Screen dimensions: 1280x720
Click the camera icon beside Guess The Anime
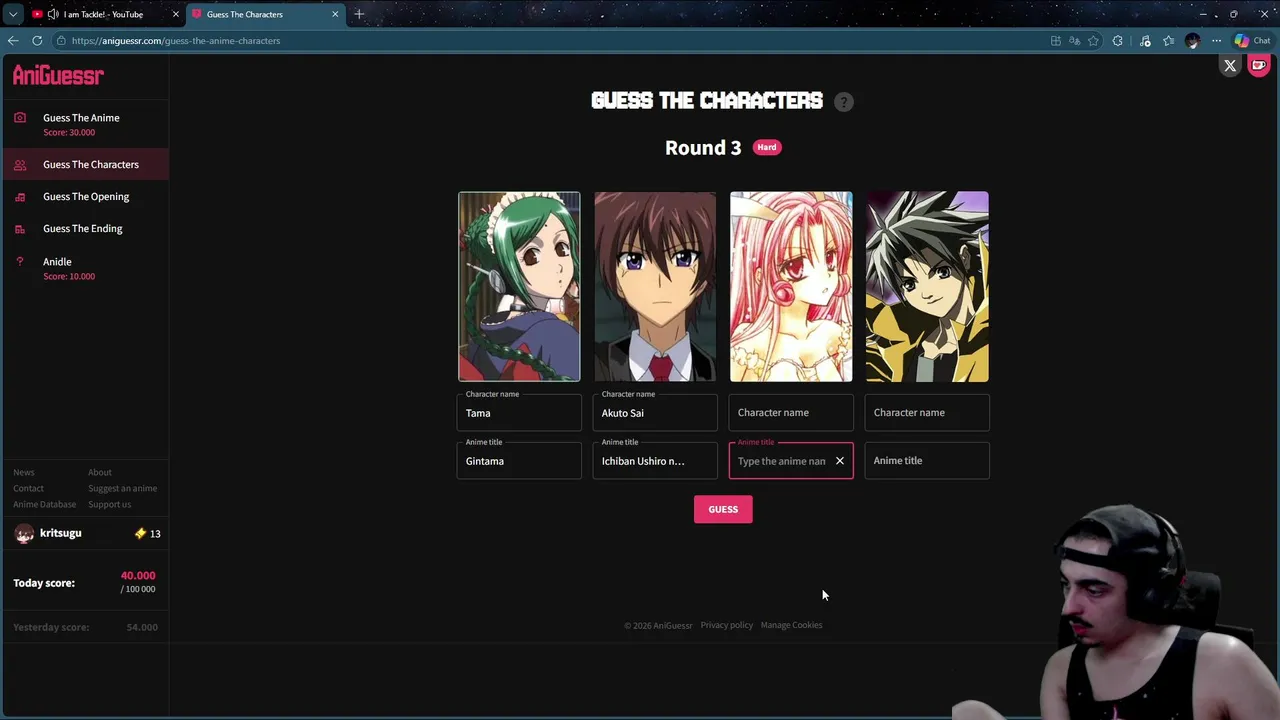pyautogui.click(x=20, y=118)
